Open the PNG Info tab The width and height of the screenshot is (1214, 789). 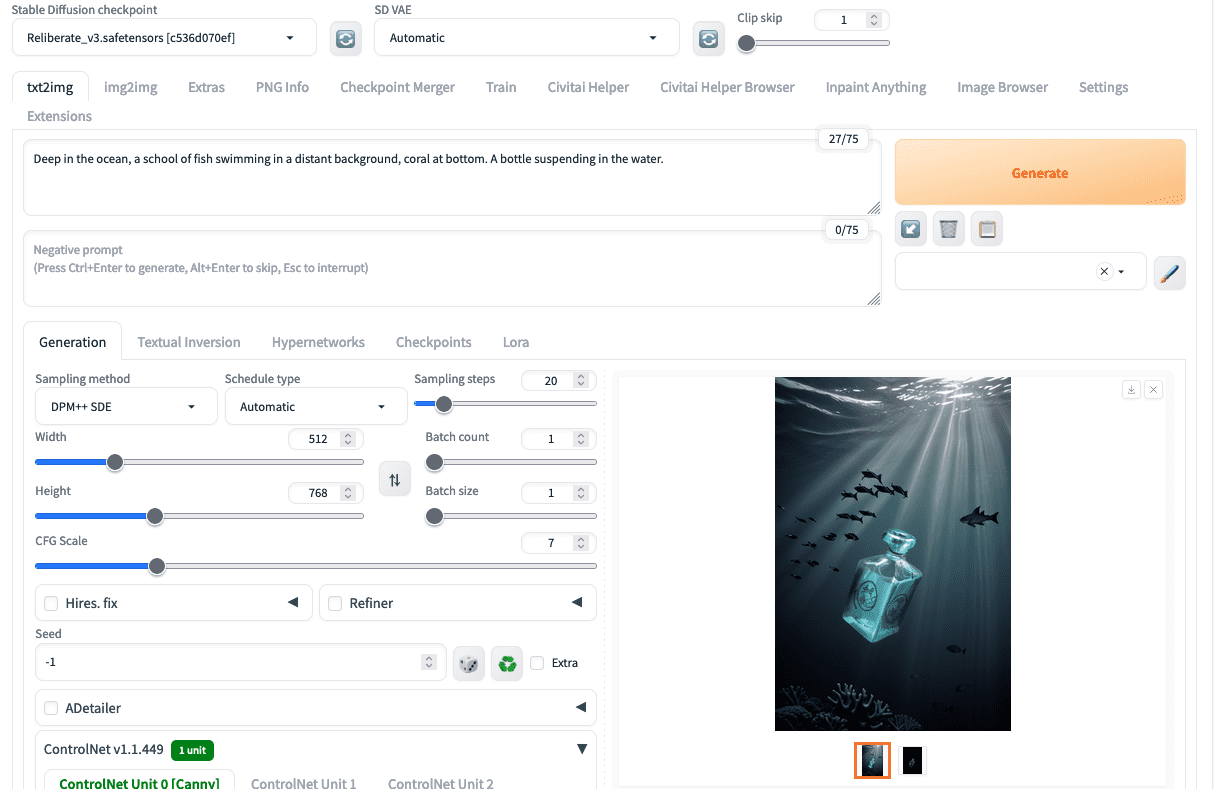[282, 87]
